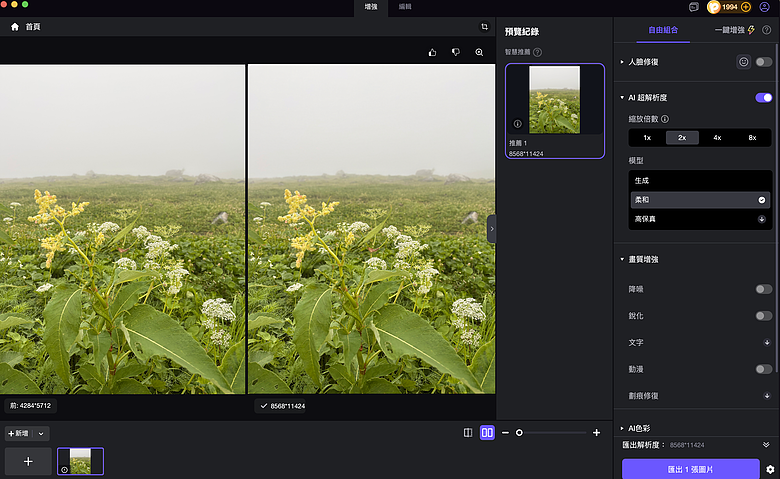Open help for 智慧推薦
Viewport: 780px width, 479px height.
537,52
